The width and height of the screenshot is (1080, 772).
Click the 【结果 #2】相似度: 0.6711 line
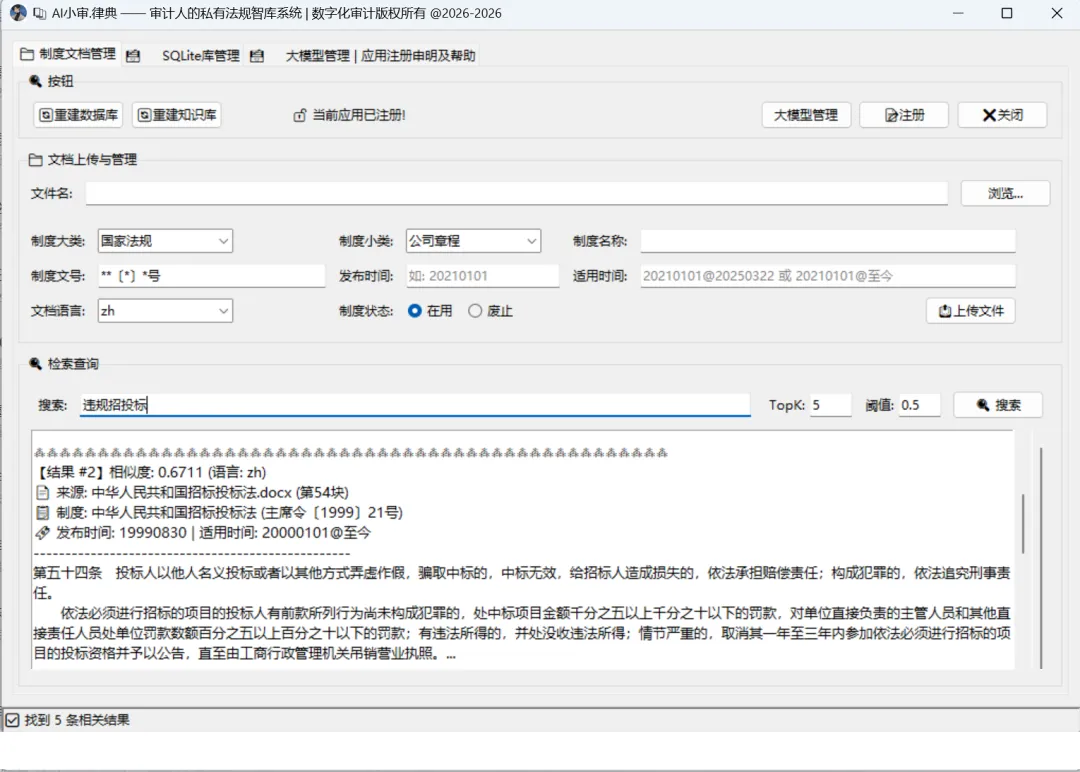150,472
